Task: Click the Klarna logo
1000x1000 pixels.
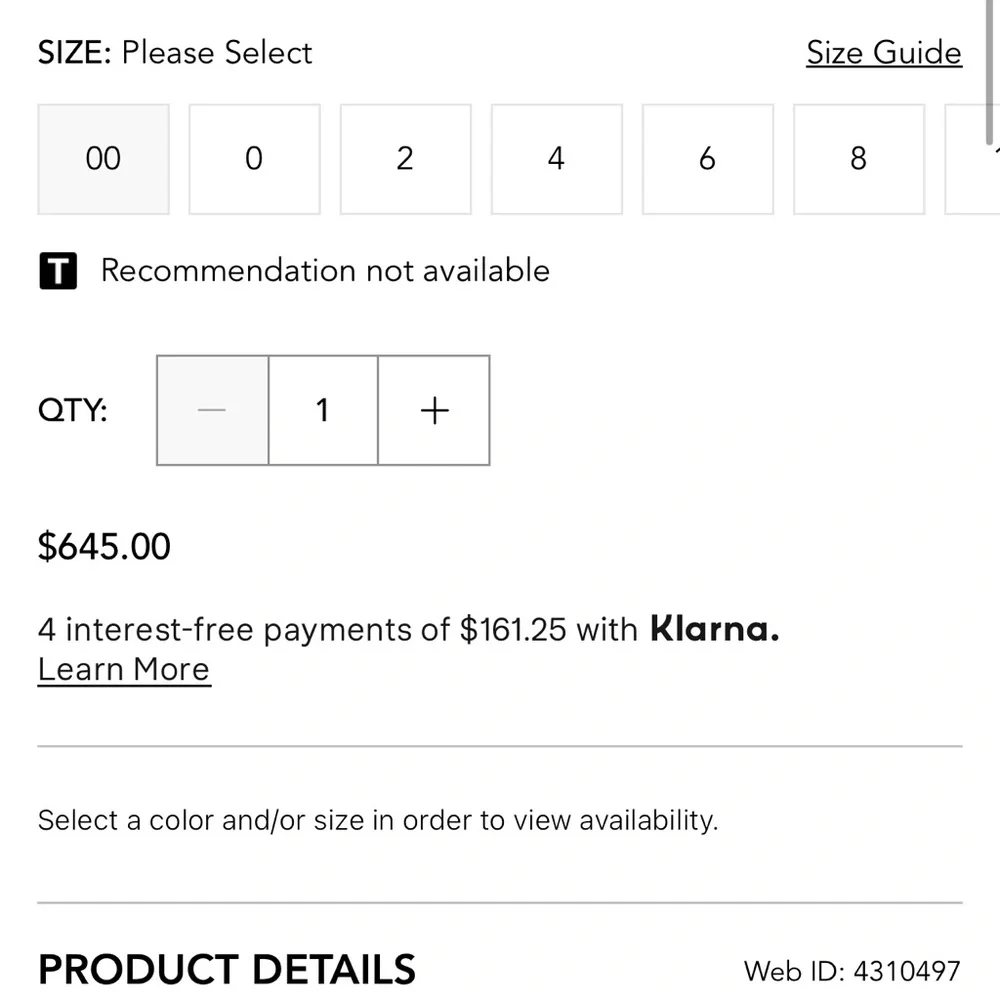Action: (x=714, y=629)
